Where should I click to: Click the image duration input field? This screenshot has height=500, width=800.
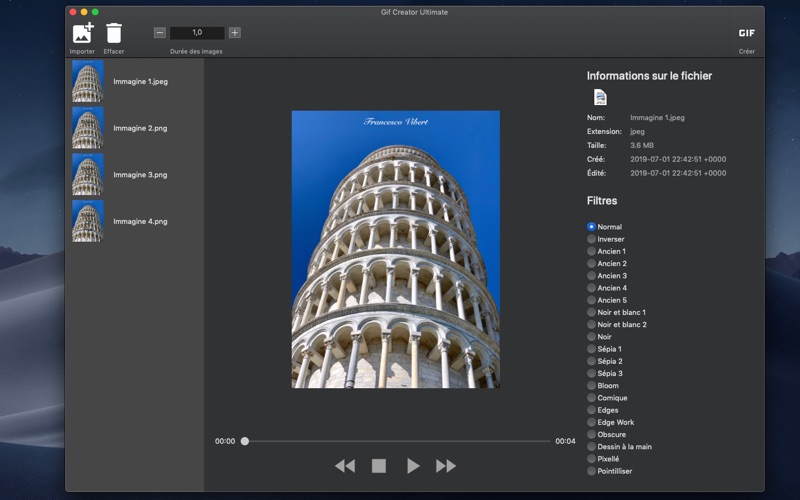click(197, 33)
